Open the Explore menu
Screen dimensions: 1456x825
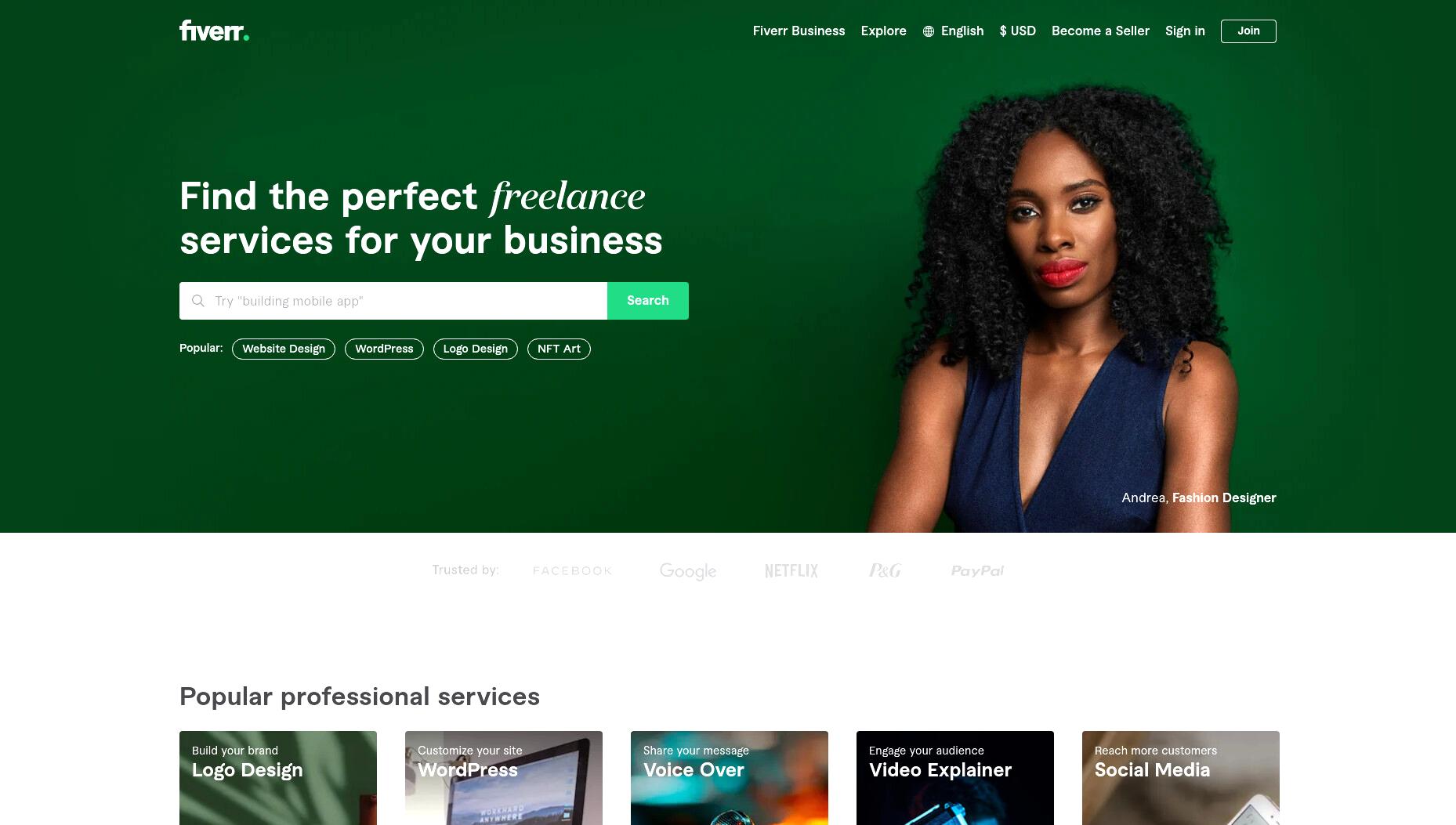coord(883,31)
